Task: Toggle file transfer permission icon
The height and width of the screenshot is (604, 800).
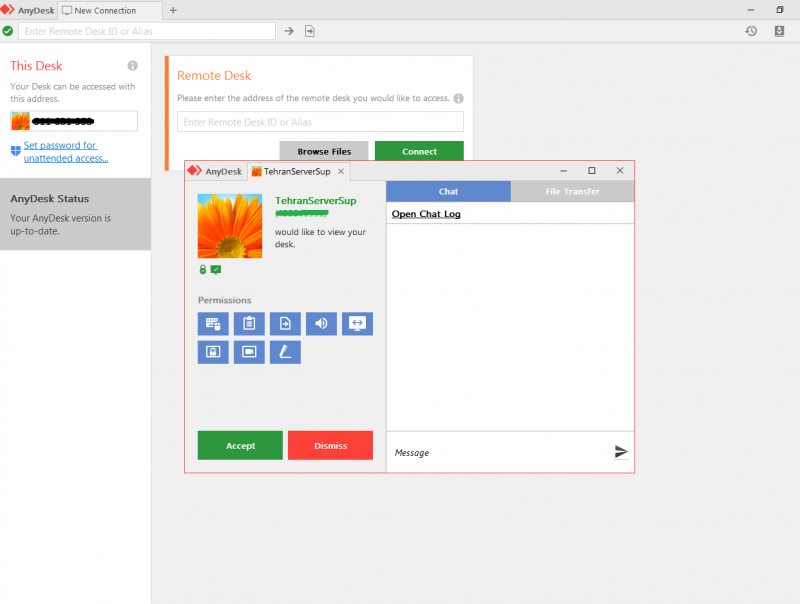Action: coord(285,324)
